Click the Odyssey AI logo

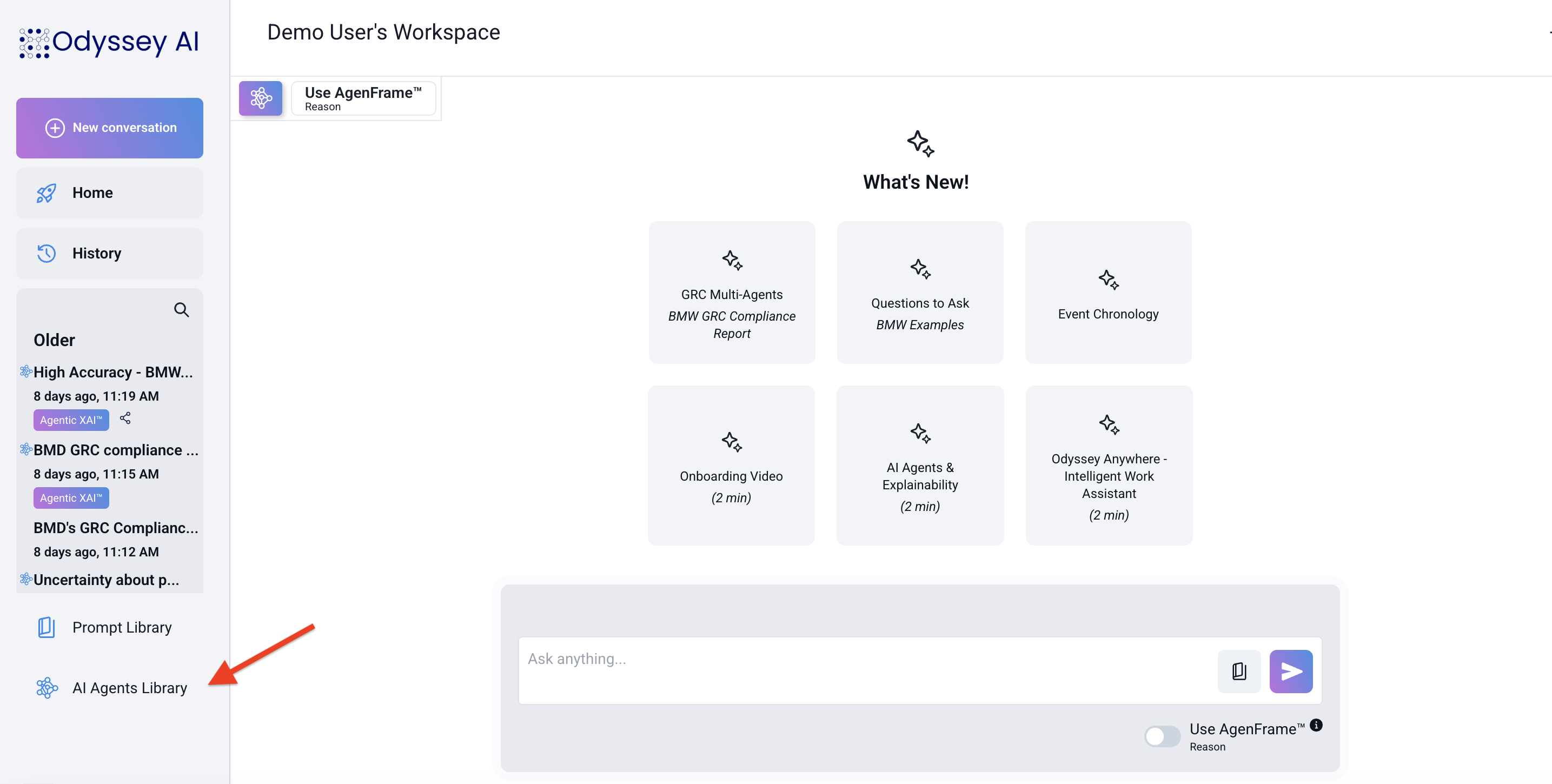click(x=109, y=42)
